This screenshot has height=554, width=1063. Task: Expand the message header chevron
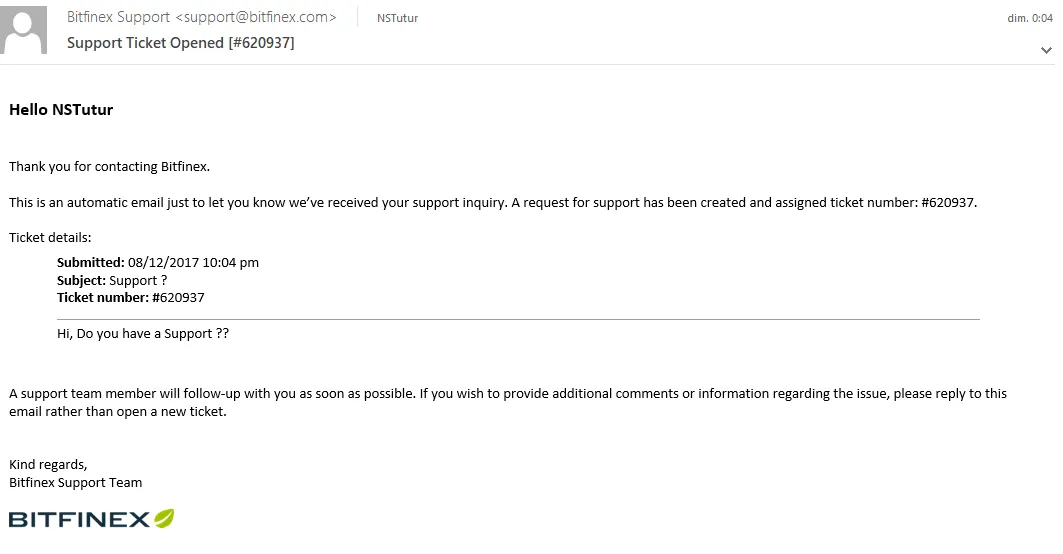tap(1046, 50)
